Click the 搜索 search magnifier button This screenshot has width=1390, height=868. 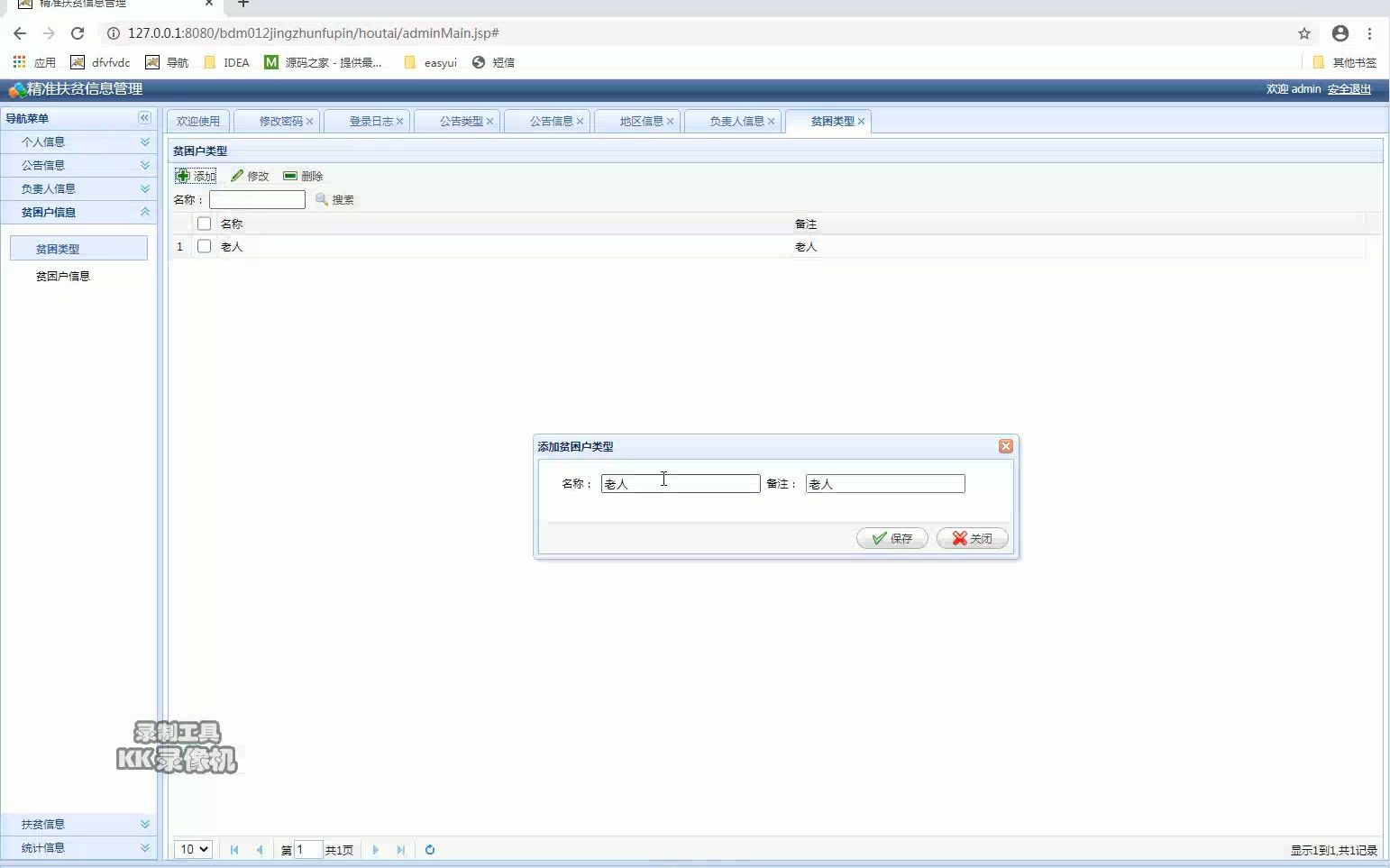334,199
